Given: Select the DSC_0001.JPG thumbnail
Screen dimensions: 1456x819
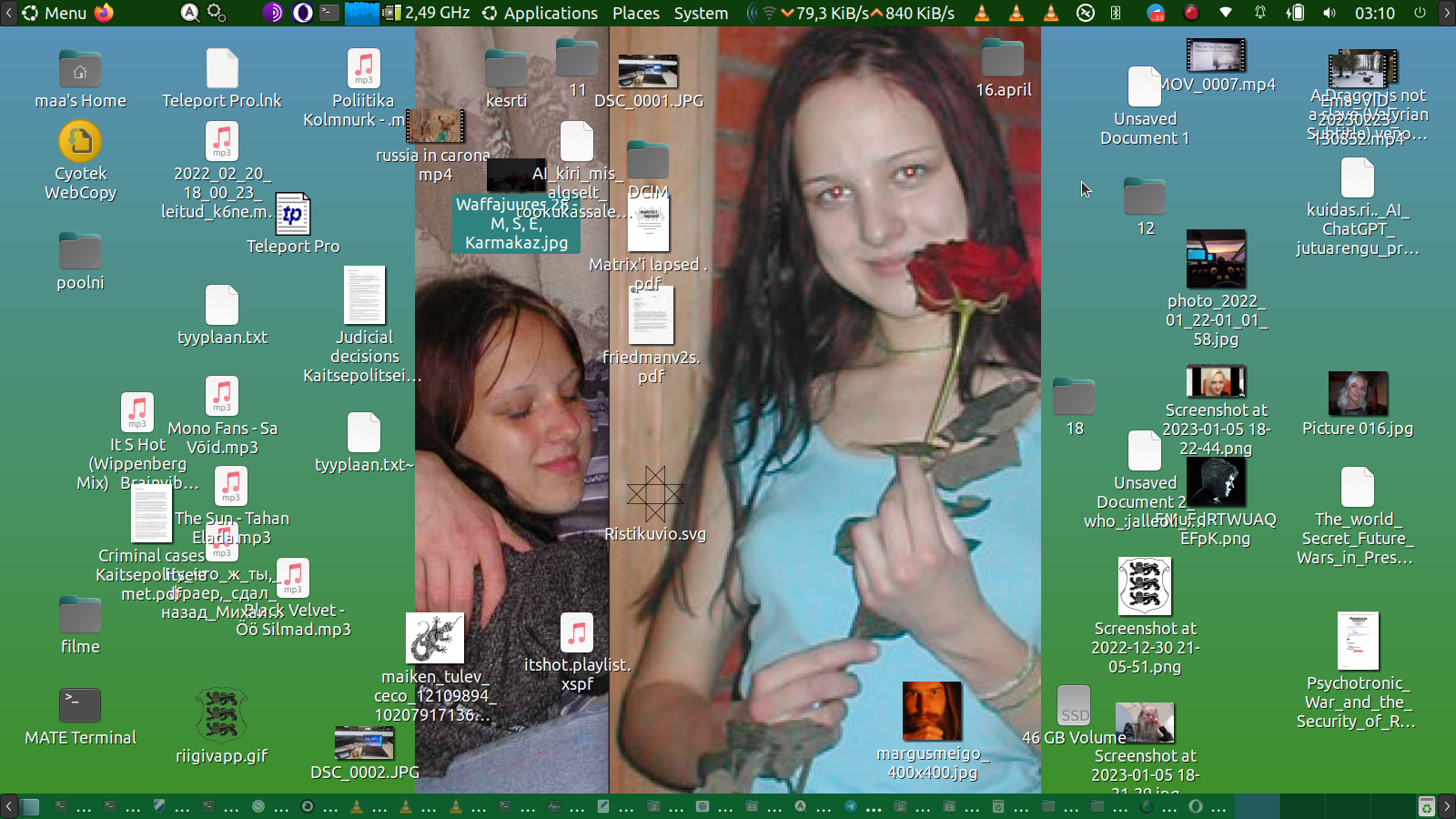Looking at the screenshot, I should [x=648, y=82].
